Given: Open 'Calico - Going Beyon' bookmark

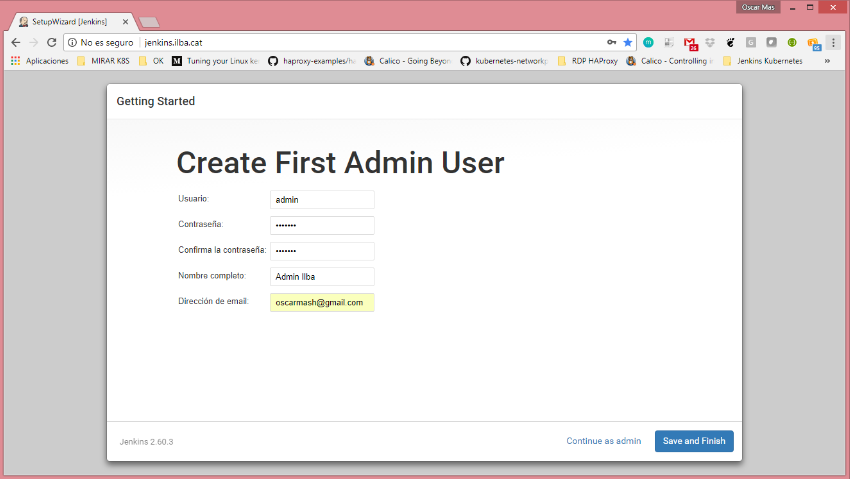Looking at the screenshot, I should click(408, 61).
